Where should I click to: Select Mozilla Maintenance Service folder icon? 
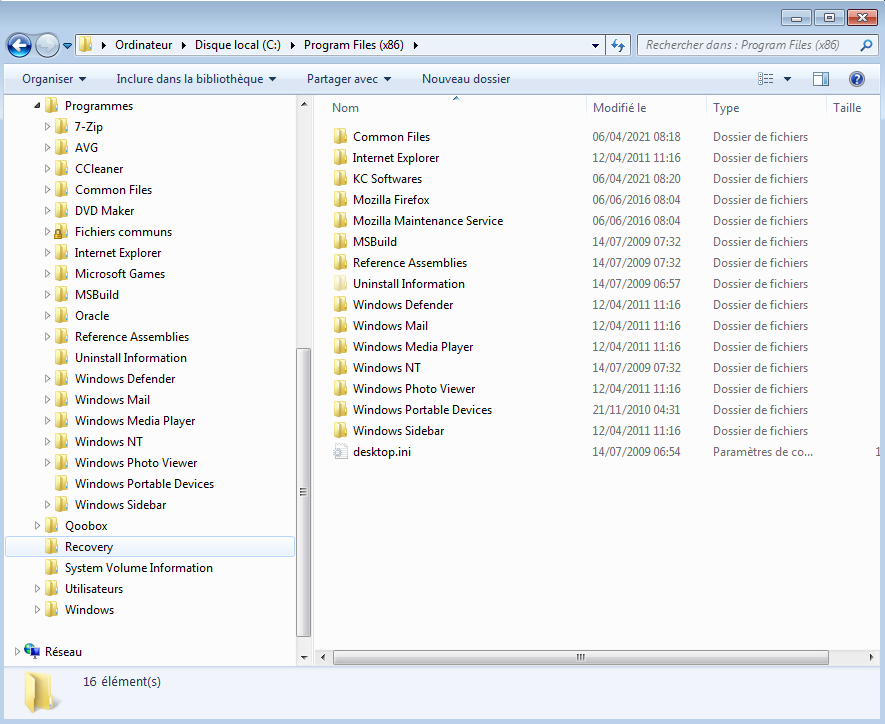[x=340, y=220]
